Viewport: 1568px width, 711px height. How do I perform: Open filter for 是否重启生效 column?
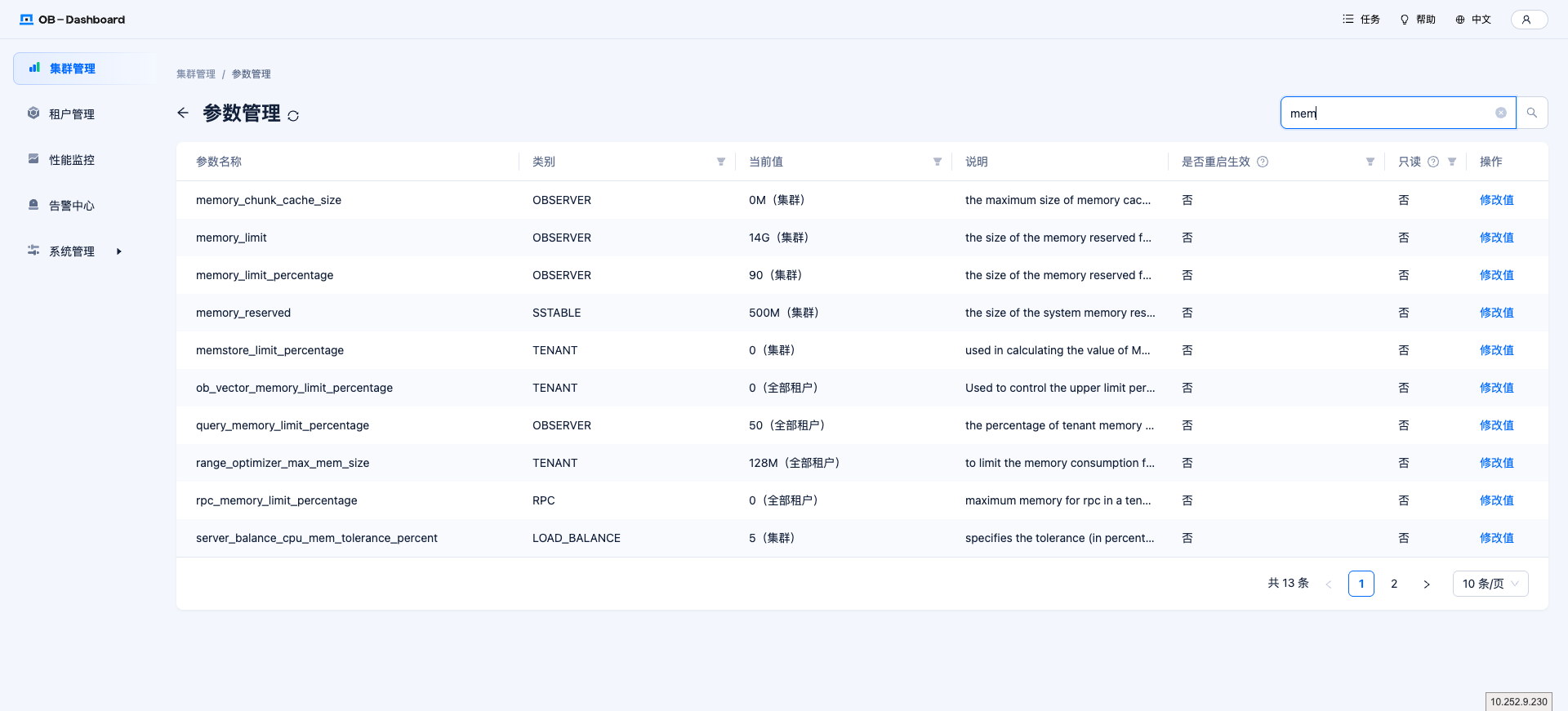tap(1370, 162)
